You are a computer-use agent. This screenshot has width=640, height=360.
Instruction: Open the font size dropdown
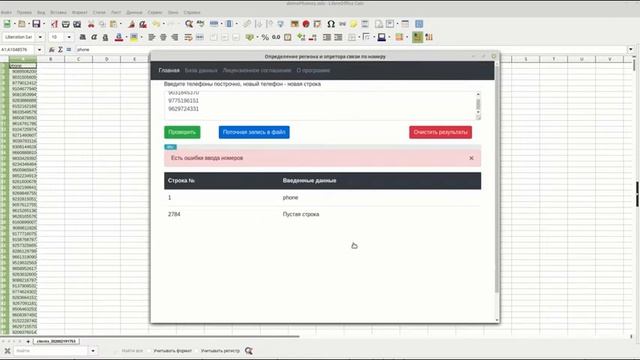tap(69, 37)
